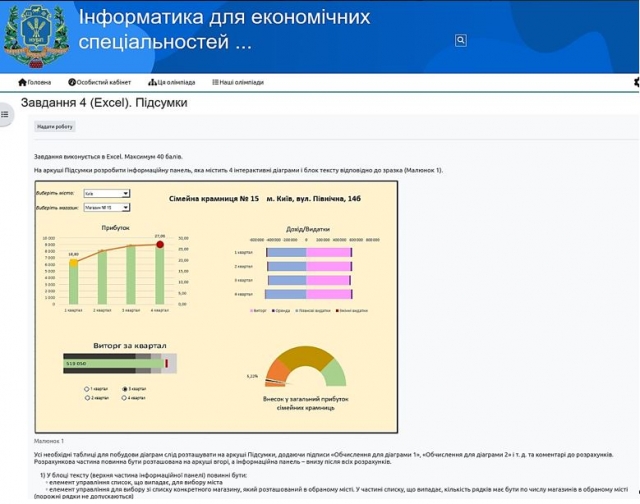Click the sample dashboard image Малюнок 1
640x504 pixels.
216,307
